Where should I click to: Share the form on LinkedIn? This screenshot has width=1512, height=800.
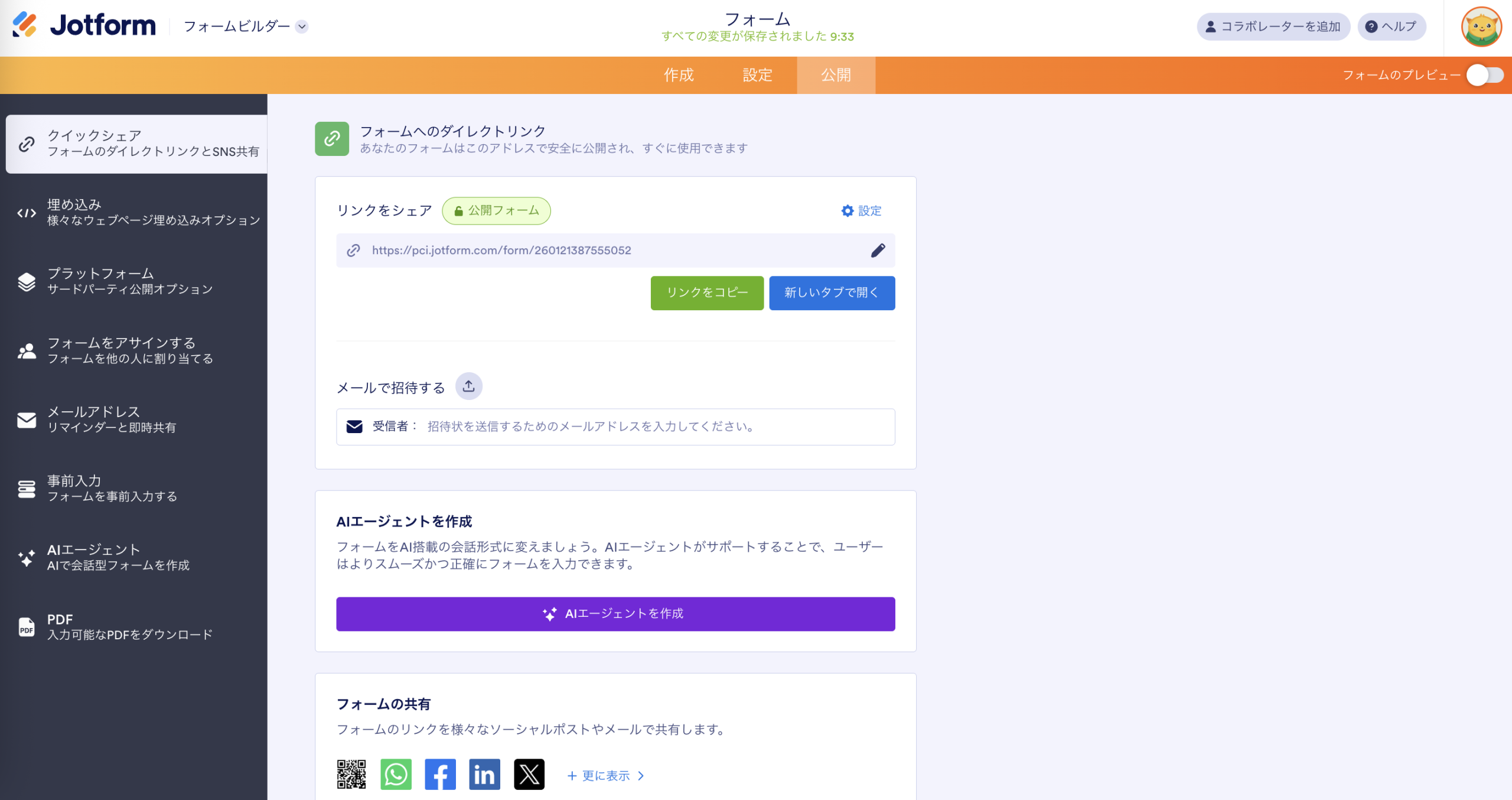click(484, 774)
